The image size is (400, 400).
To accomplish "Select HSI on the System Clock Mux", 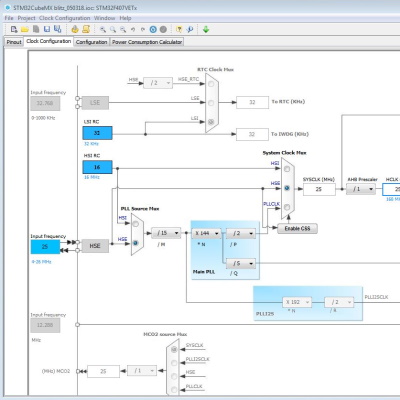I will click(x=287, y=169).
